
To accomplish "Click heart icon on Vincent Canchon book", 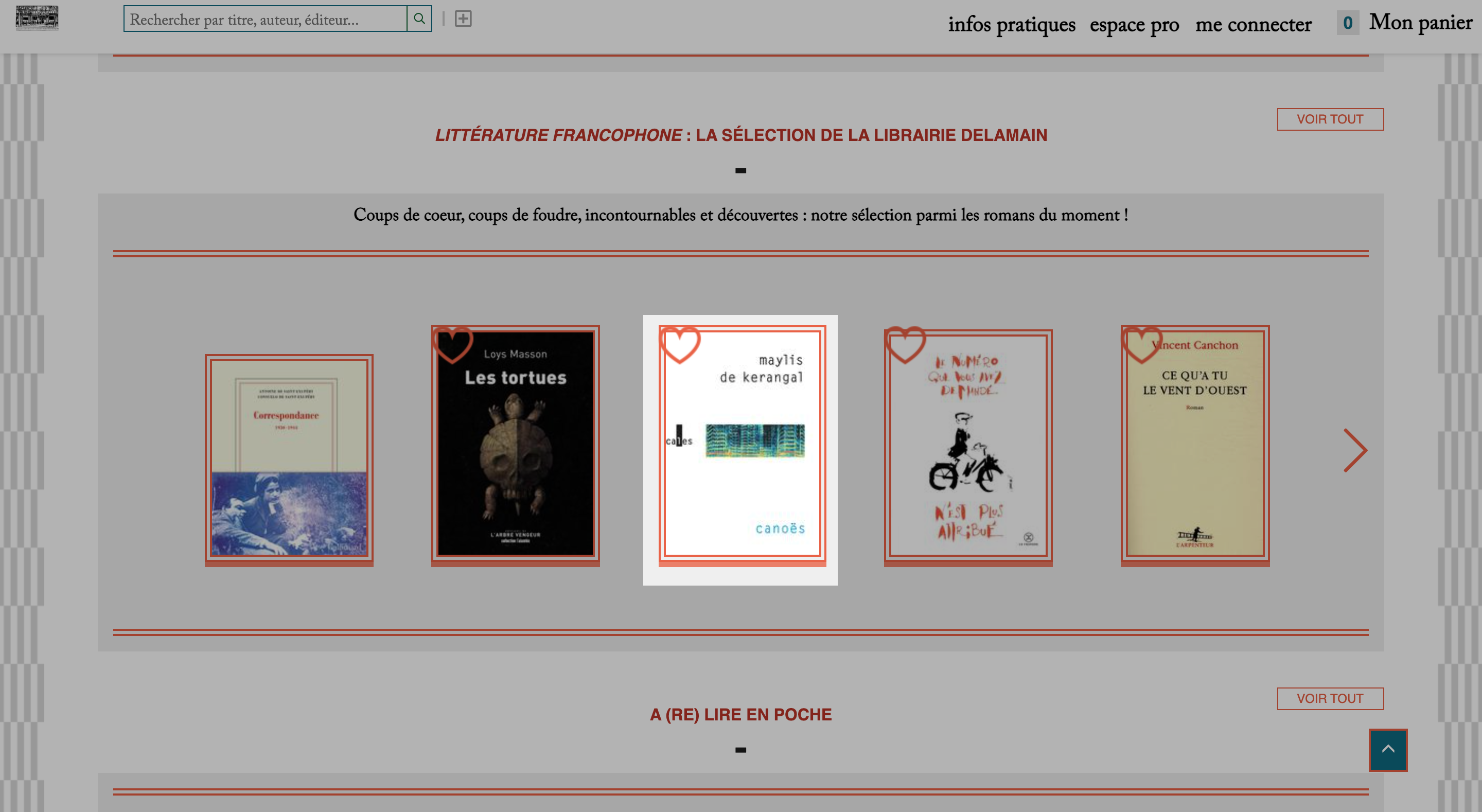I will [x=1142, y=344].
